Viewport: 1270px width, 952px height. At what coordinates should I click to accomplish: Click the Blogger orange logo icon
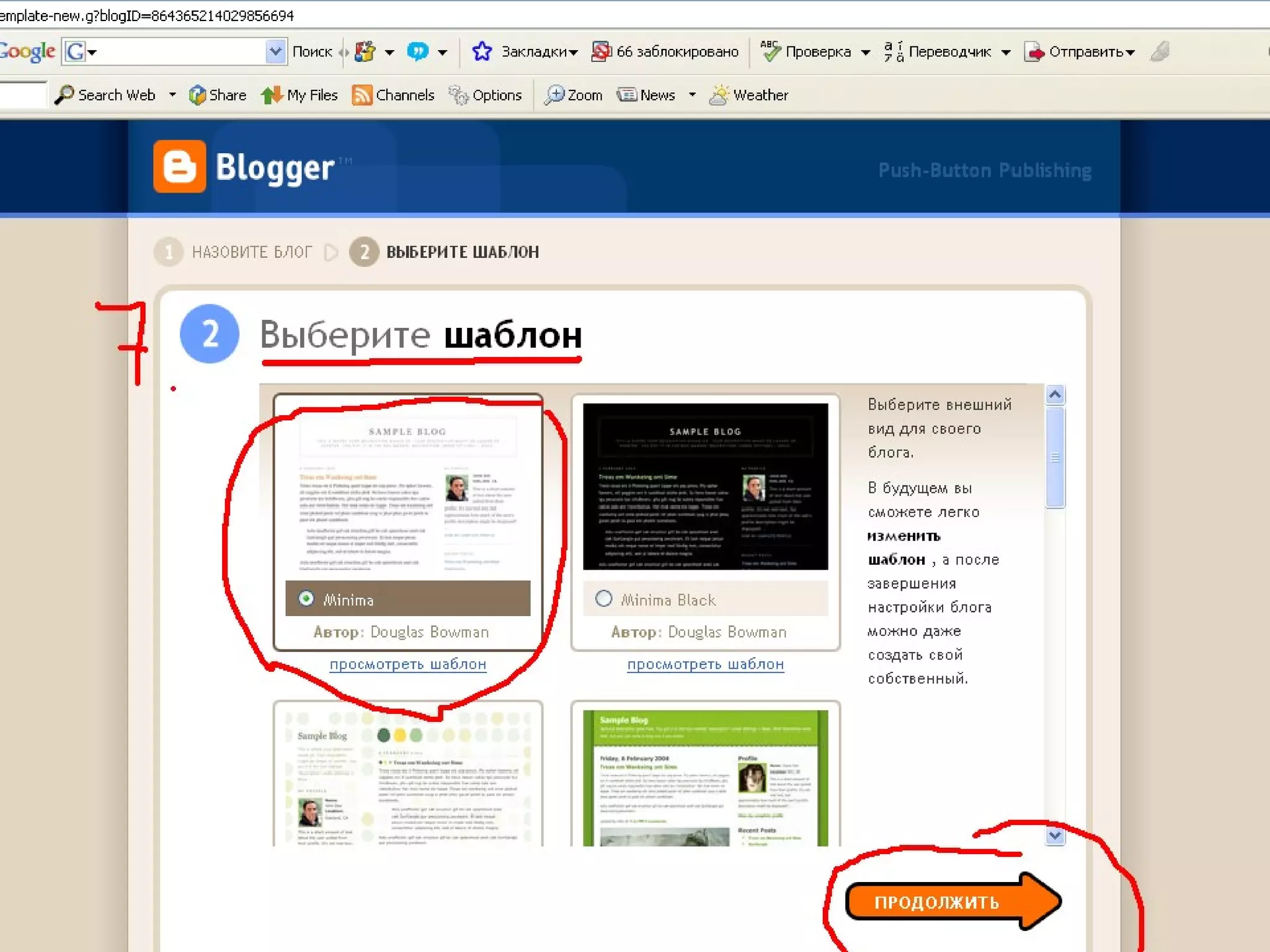click(x=179, y=166)
